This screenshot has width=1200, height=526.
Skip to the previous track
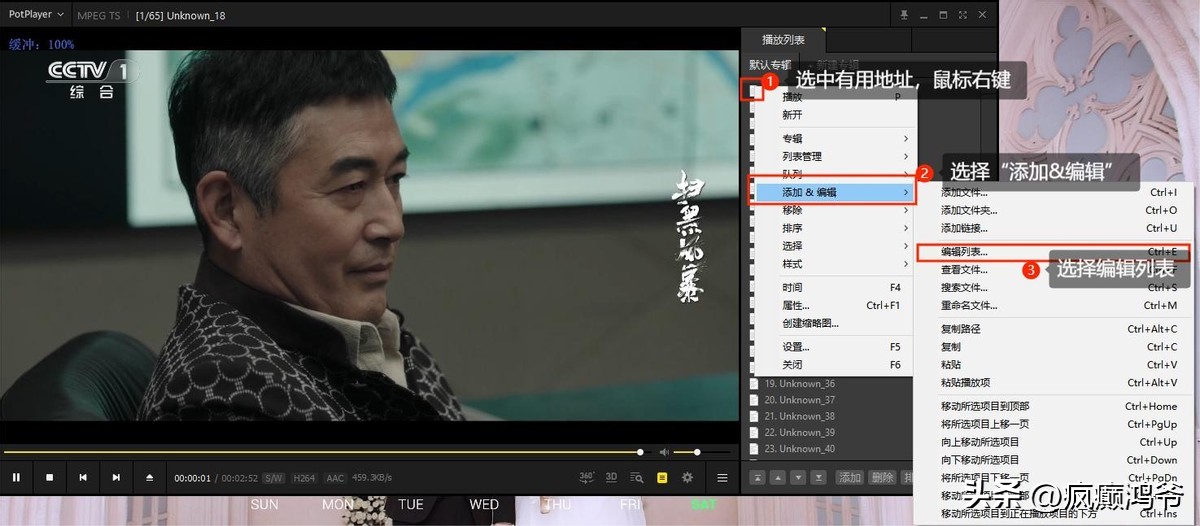(x=83, y=478)
